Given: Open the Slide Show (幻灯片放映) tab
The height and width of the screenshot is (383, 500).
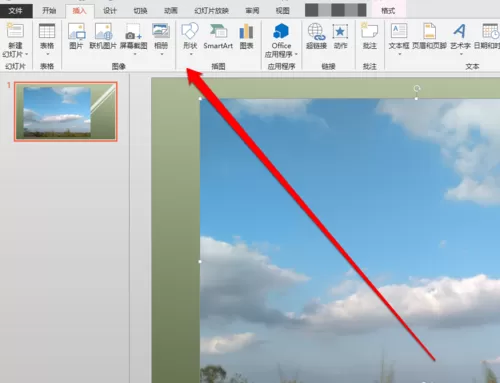Looking at the screenshot, I should pyautogui.click(x=211, y=11).
